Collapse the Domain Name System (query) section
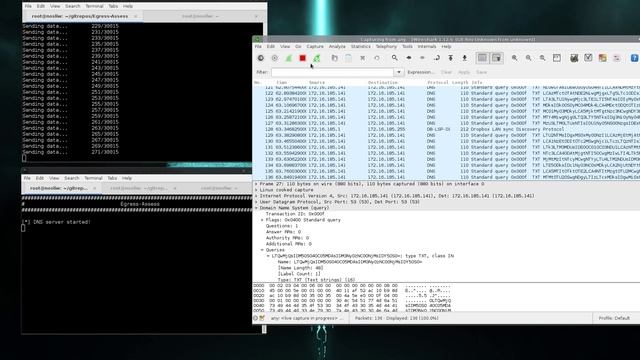The image size is (640, 360). [x=256, y=208]
